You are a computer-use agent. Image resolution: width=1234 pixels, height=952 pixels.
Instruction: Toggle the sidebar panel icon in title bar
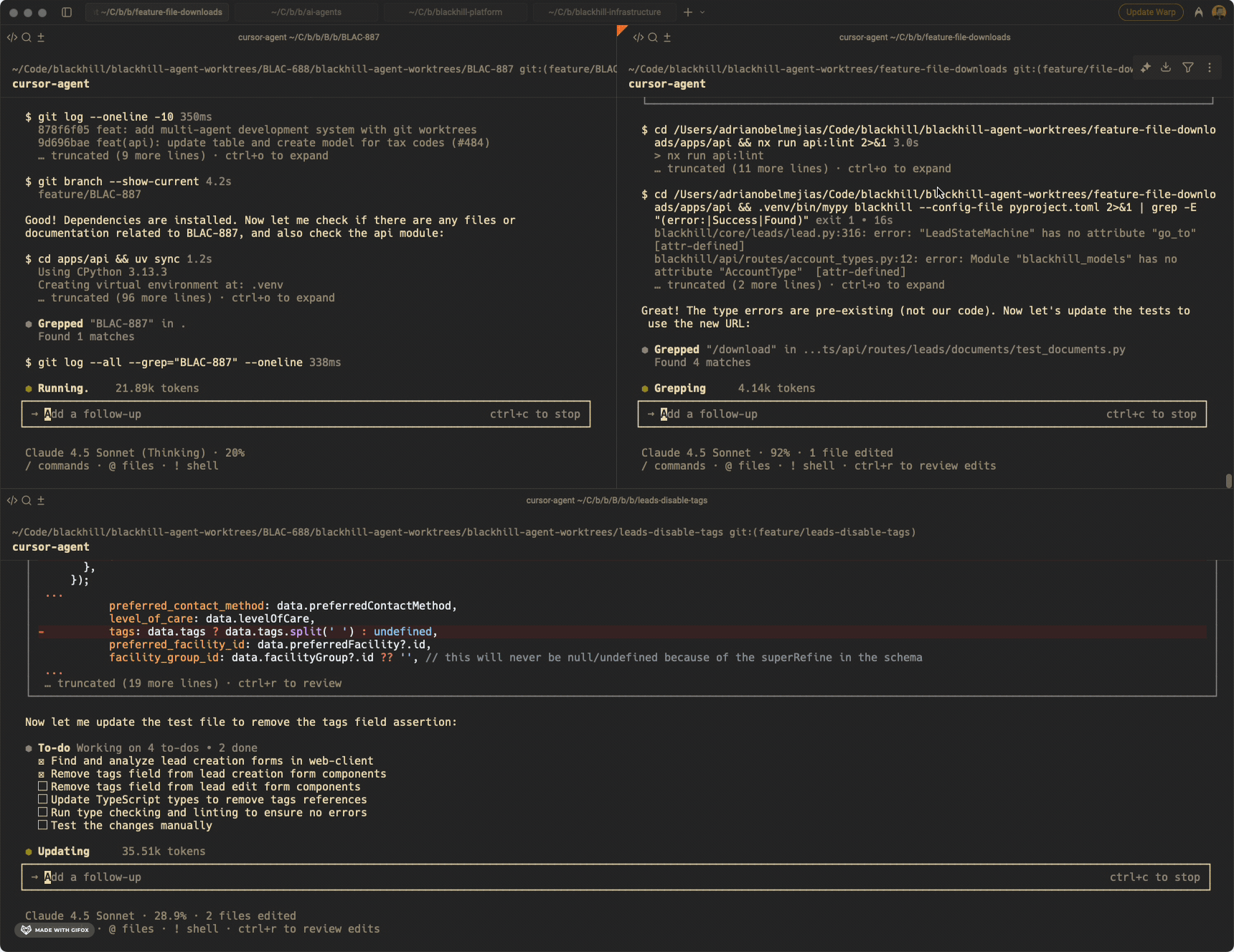point(67,12)
